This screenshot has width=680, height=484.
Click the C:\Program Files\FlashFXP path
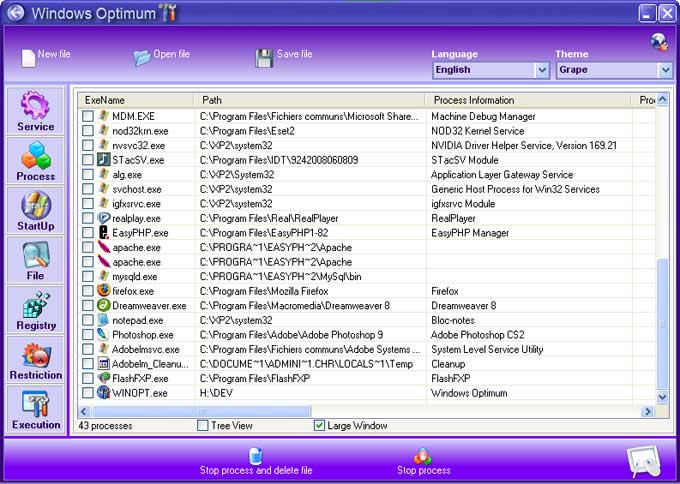(x=255, y=379)
